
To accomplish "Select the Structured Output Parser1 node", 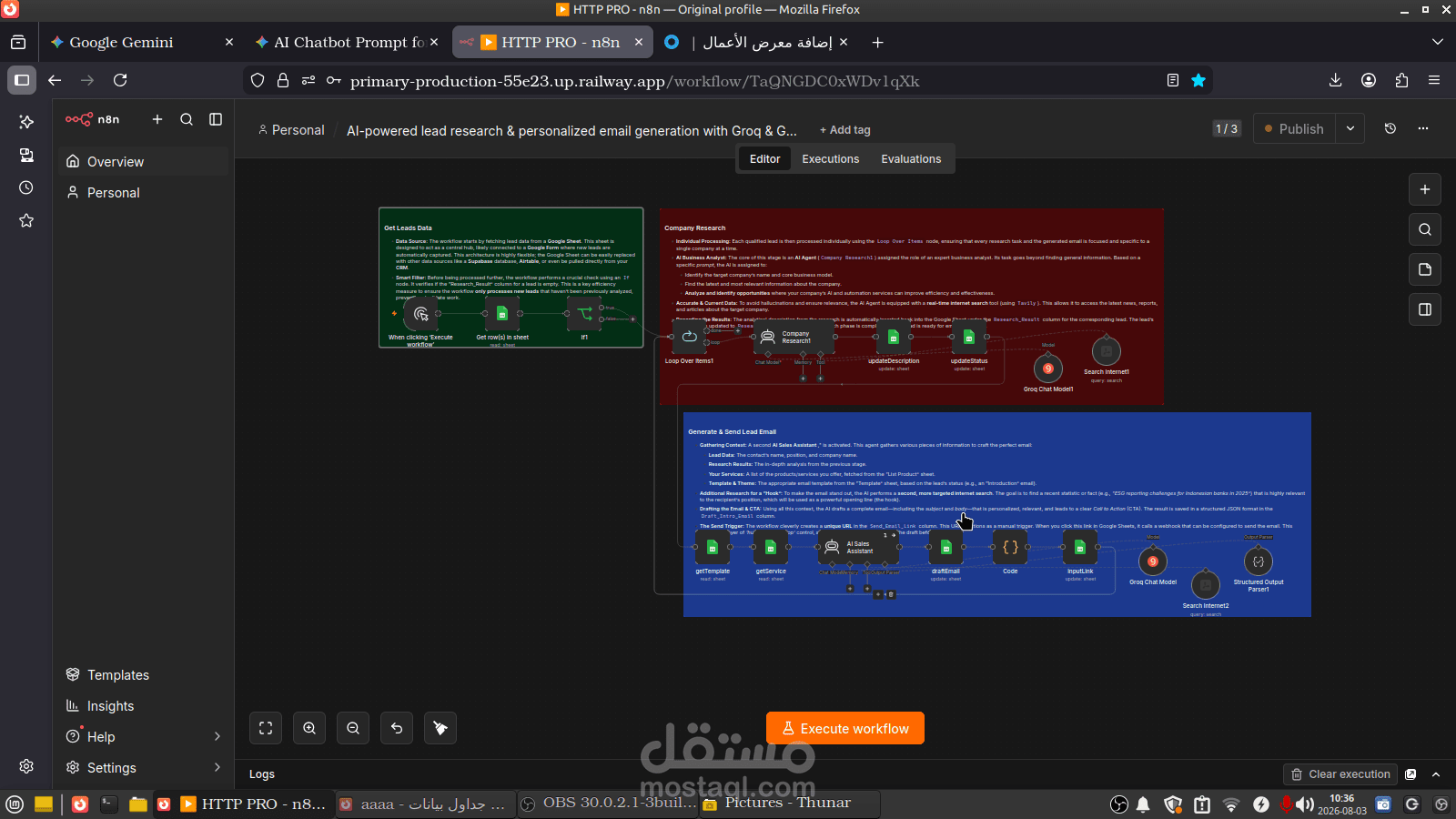I will [1259, 561].
